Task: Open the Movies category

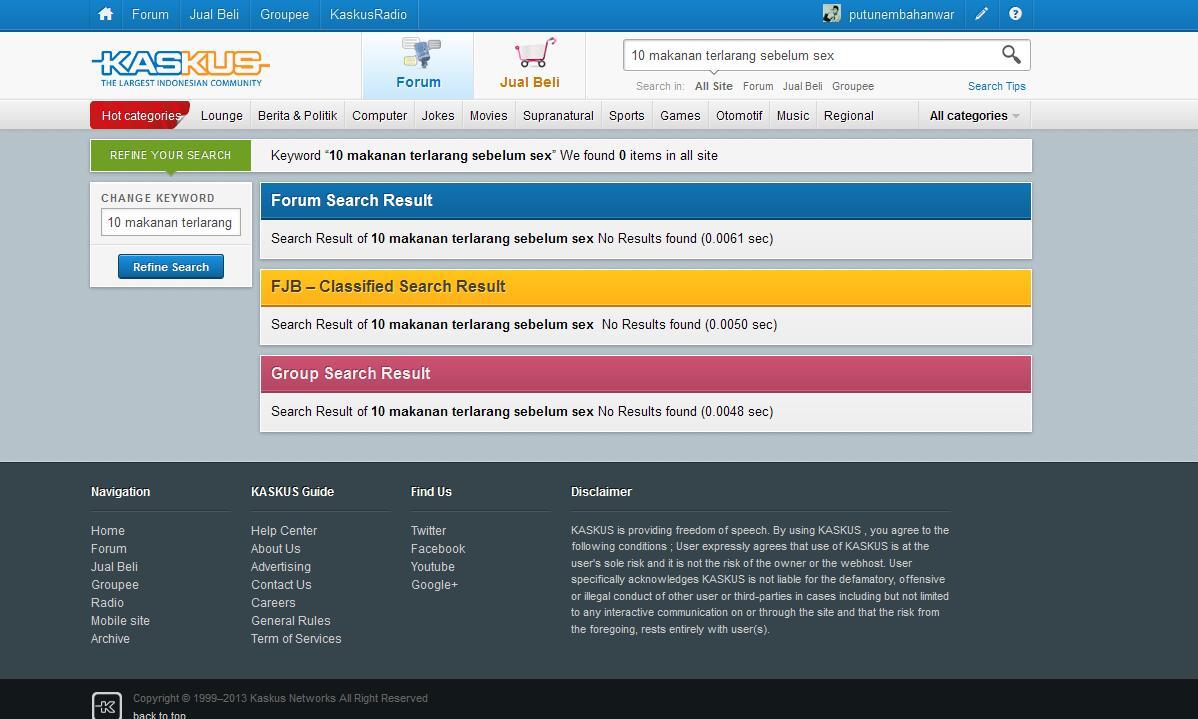Action: click(488, 115)
